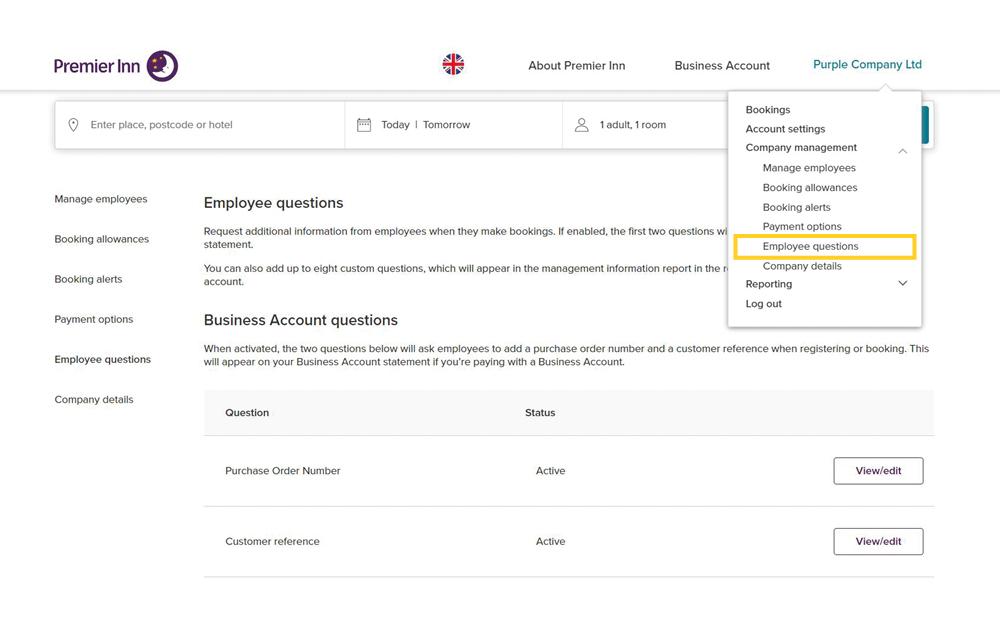This screenshot has width=1000, height=640.
Task: Choose Manage employees in dropdown menu
Action: coord(809,168)
